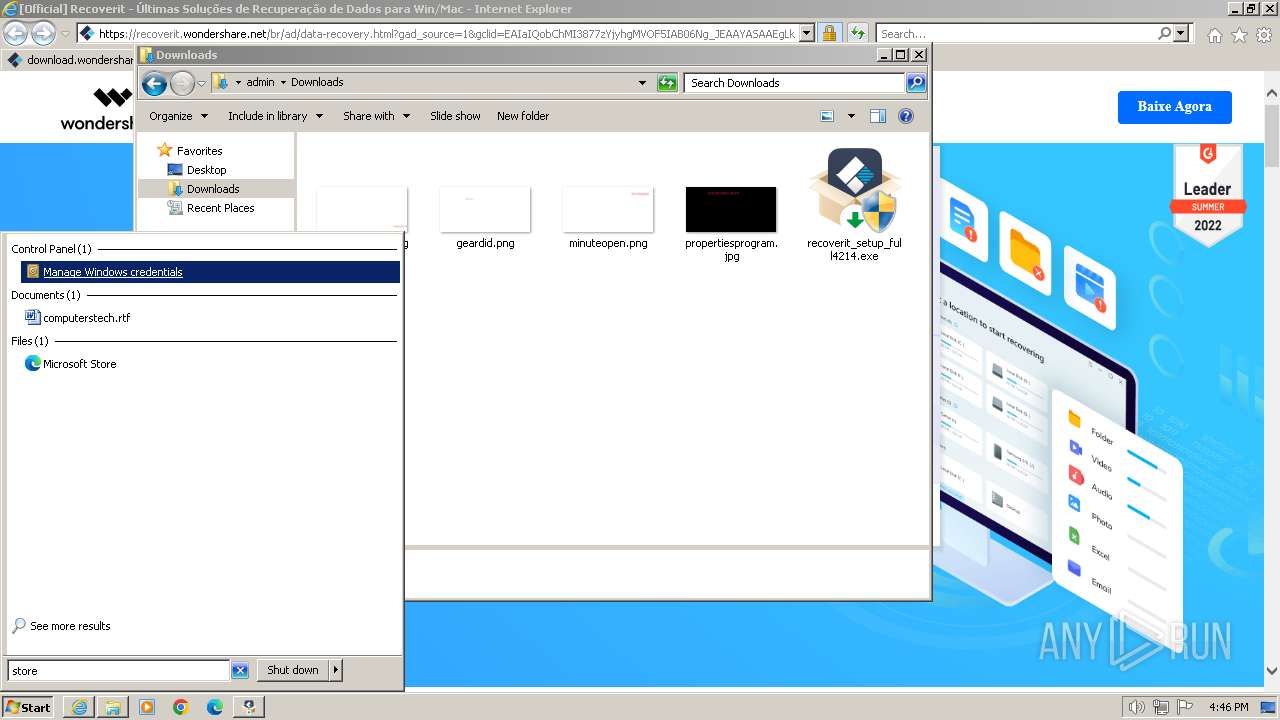Open Google Chrome from the taskbar
This screenshot has height=720, width=1280.
click(x=181, y=707)
